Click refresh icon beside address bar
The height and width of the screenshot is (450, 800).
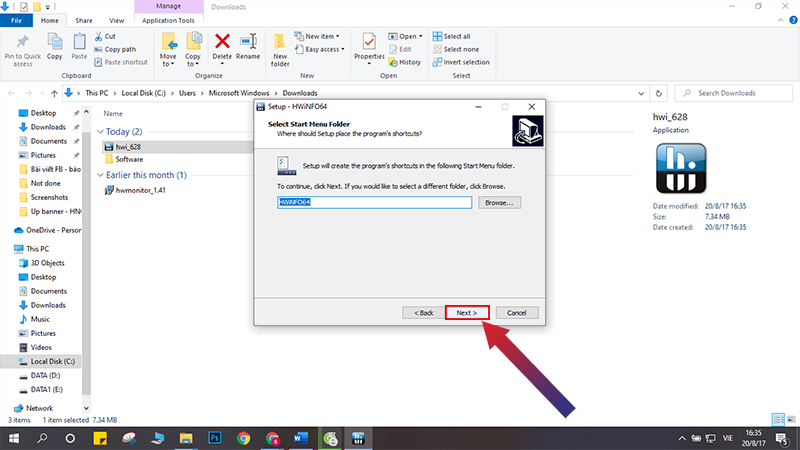click(x=659, y=93)
